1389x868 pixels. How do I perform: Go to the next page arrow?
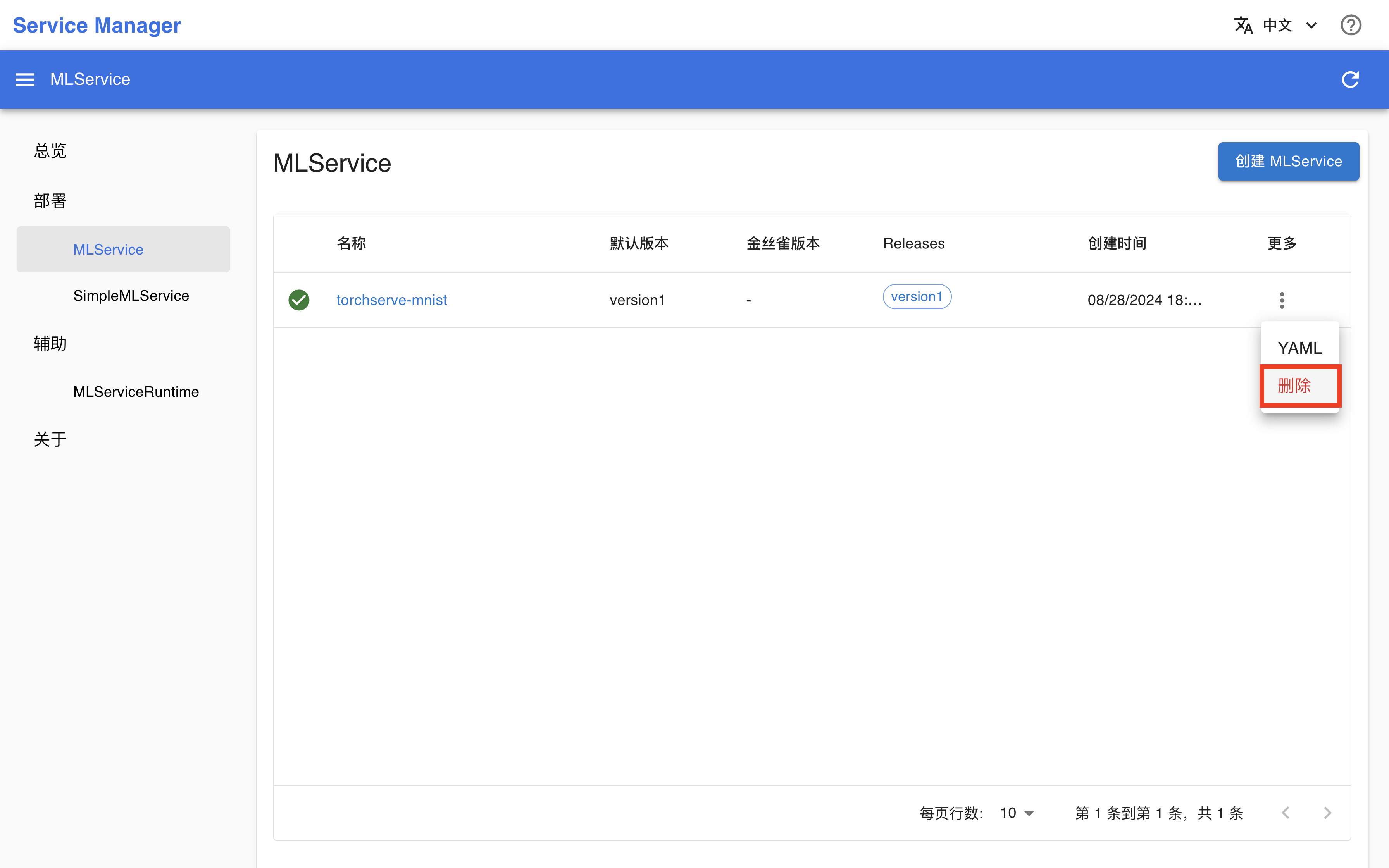[x=1327, y=812]
